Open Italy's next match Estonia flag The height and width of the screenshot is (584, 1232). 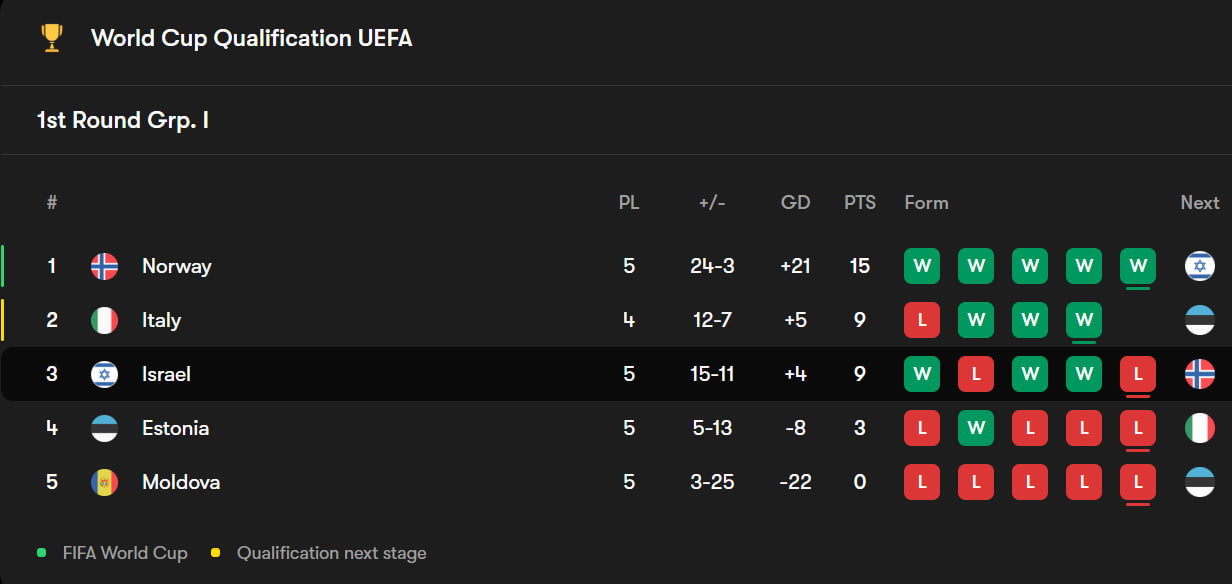pyautogui.click(x=1199, y=320)
